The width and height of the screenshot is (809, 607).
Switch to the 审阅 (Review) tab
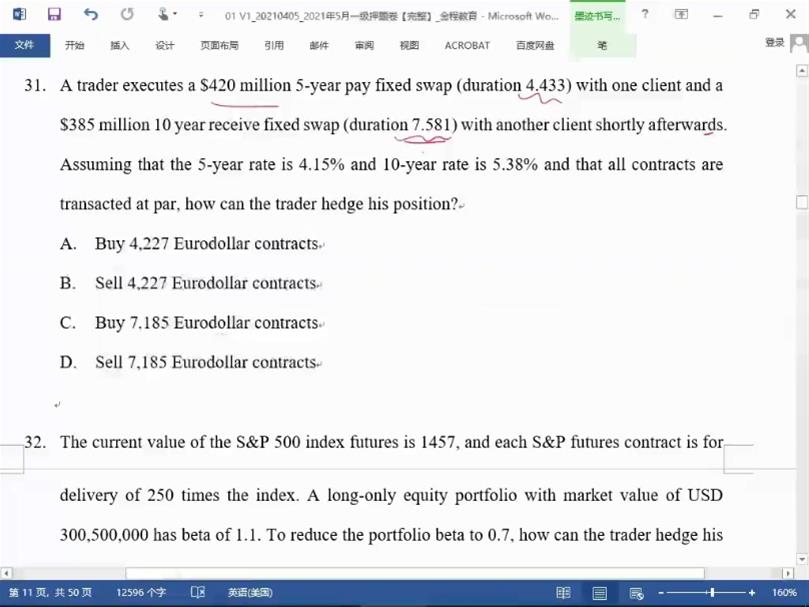(364, 45)
